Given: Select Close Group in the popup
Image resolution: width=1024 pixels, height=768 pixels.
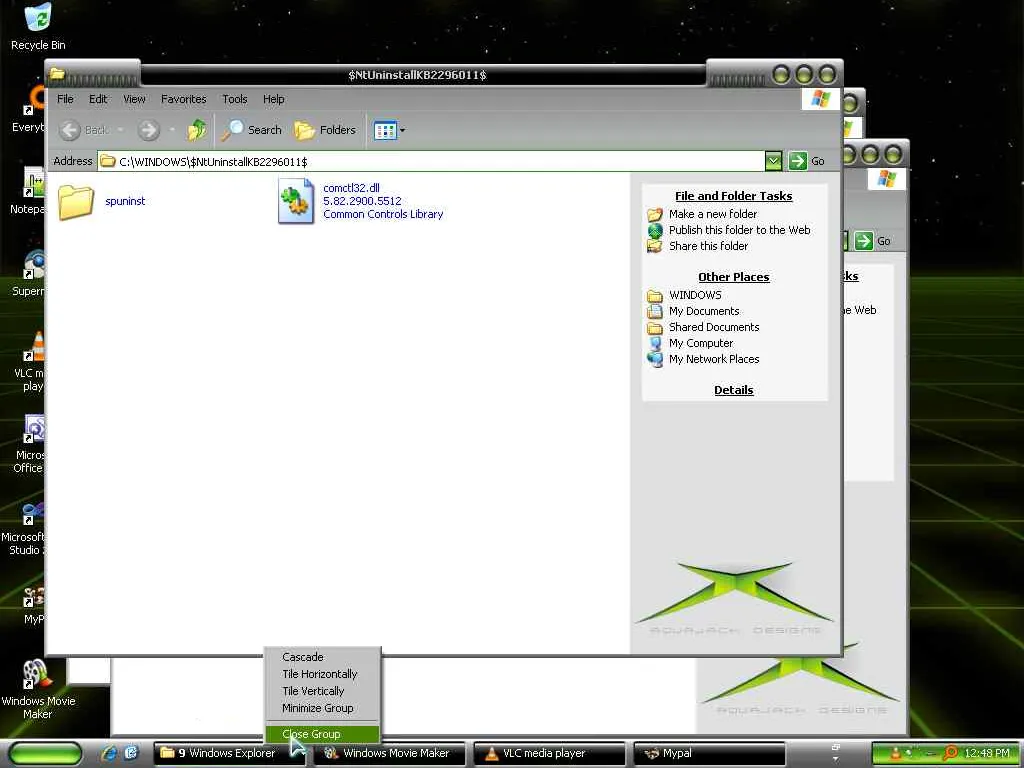Looking at the screenshot, I should point(323,734).
